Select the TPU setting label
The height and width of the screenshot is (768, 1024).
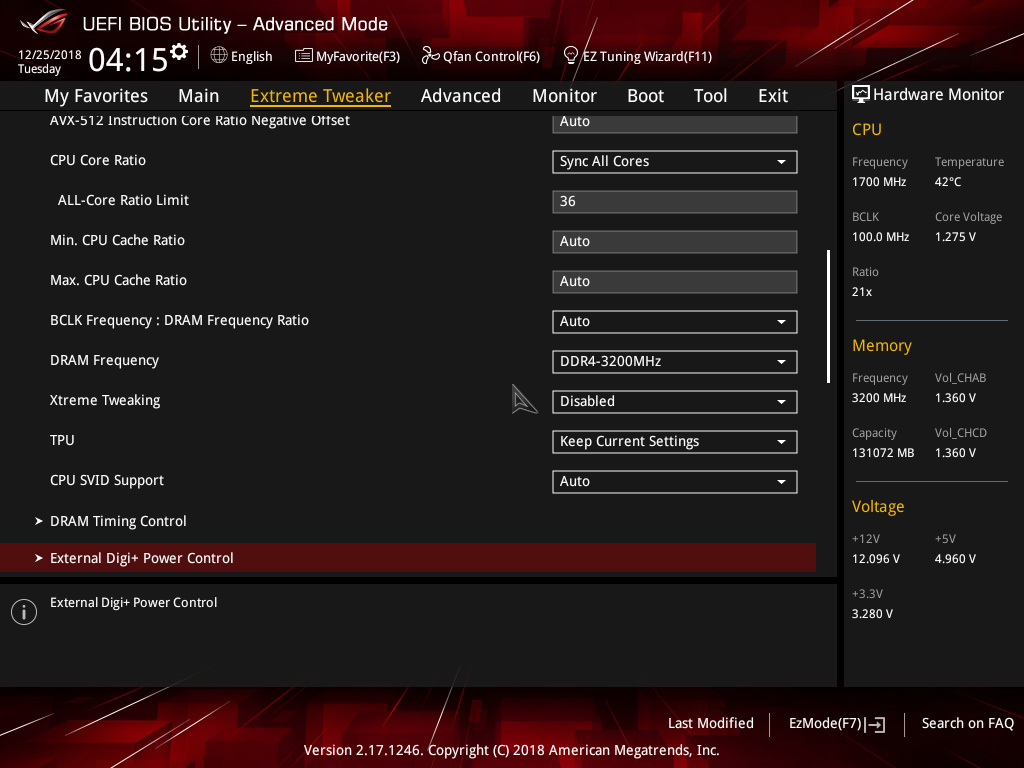pos(62,440)
